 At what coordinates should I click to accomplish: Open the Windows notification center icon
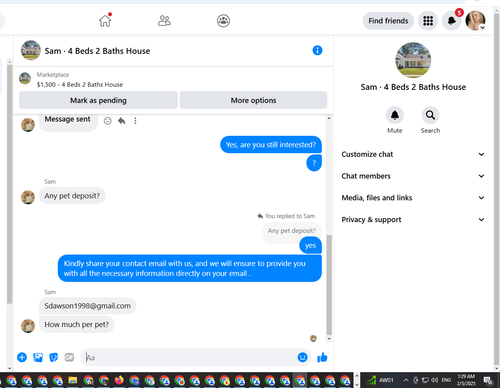click(488, 380)
